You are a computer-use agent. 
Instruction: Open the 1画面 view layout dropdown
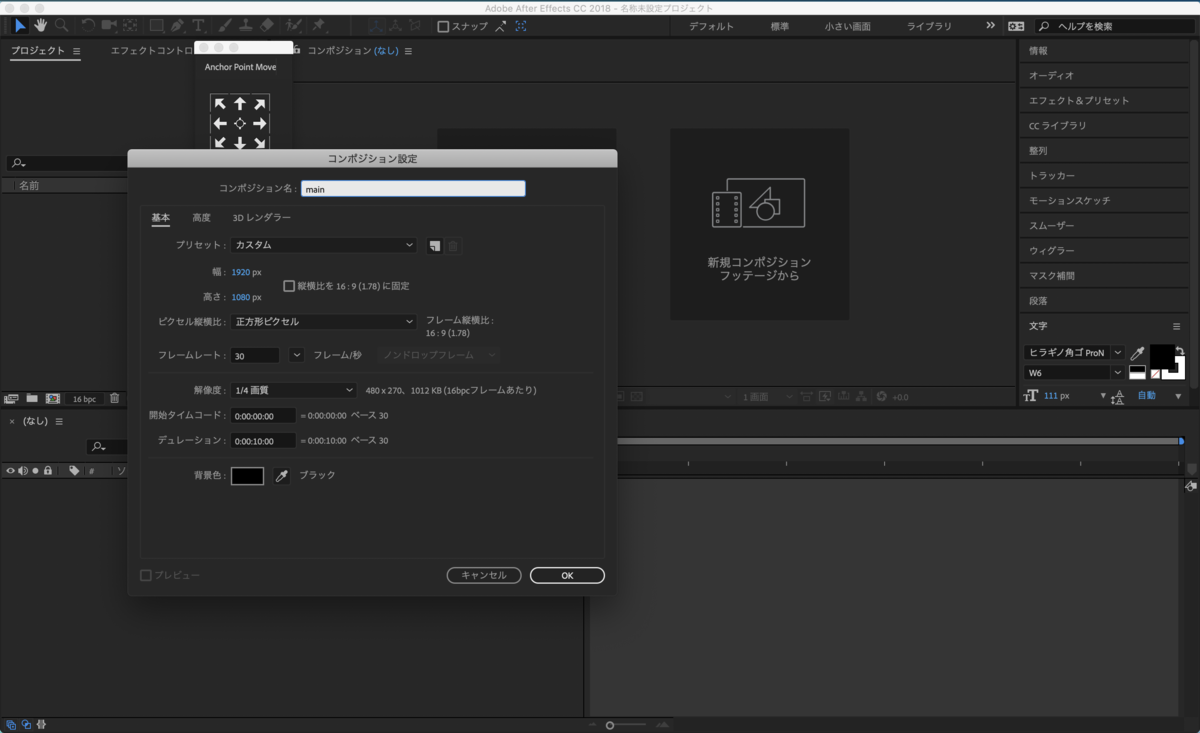(x=768, y=397)
